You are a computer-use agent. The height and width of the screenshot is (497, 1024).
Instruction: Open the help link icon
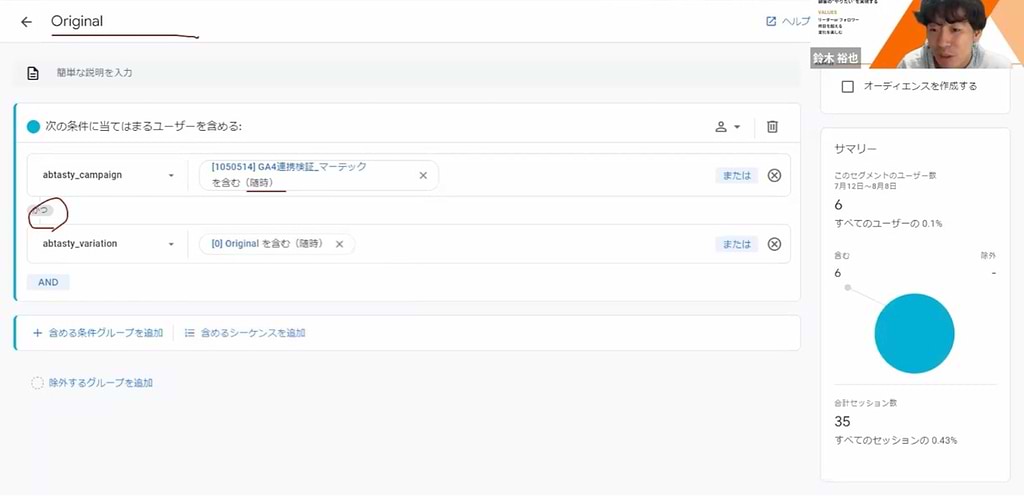tap(771, 21)
